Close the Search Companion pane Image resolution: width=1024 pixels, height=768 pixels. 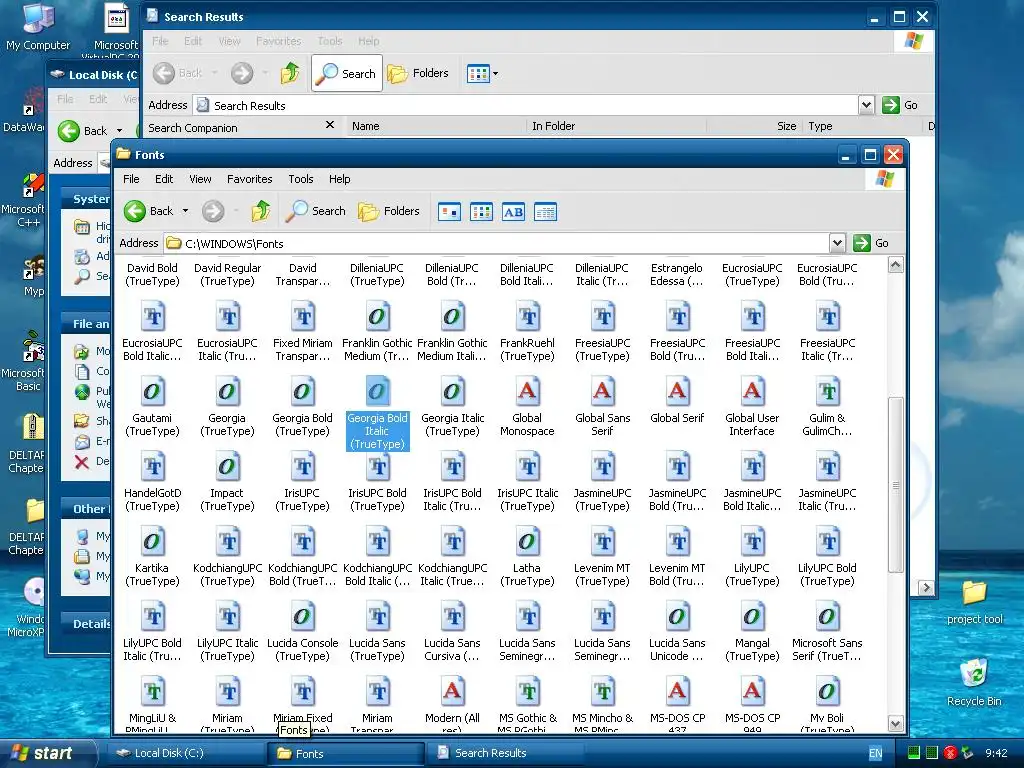click(330, 125)
